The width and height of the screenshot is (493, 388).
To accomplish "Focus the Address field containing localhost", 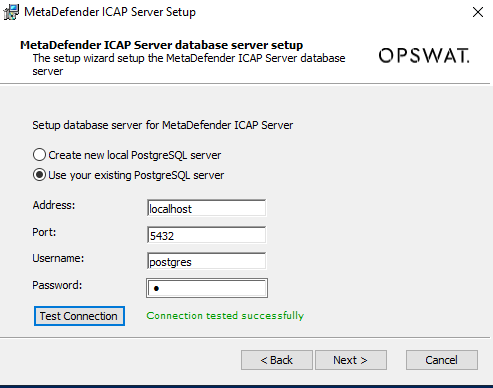I will pos(206,208).
